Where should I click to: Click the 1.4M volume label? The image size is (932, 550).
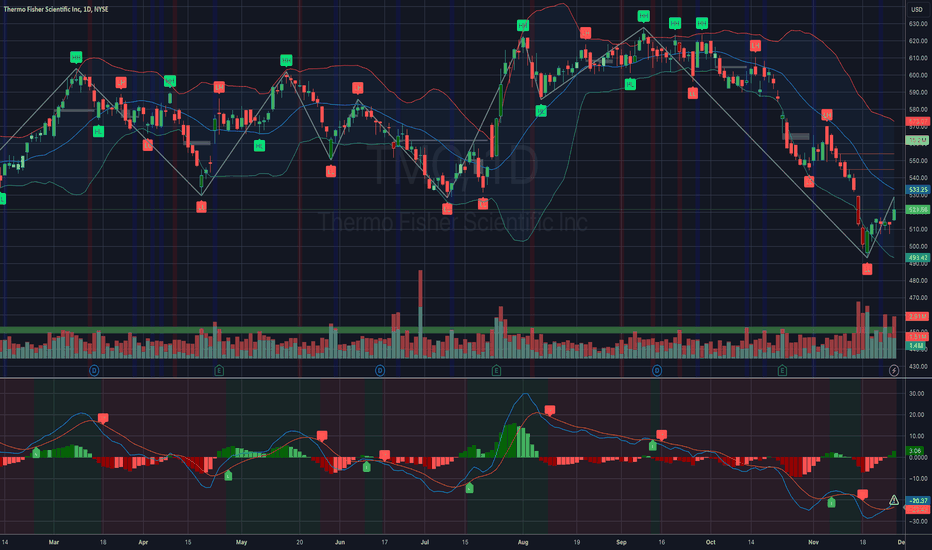916,345
